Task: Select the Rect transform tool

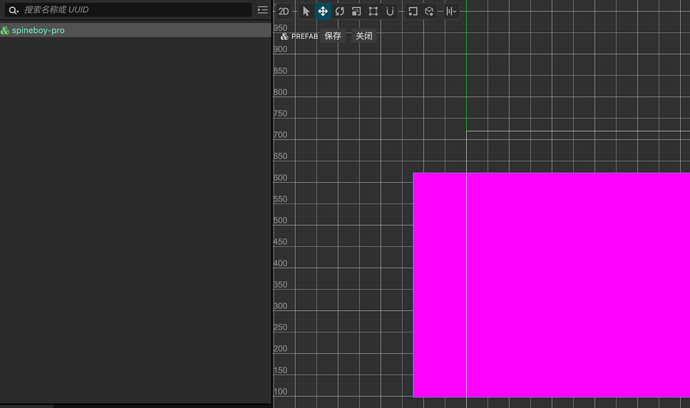Action: coord(373,11)
